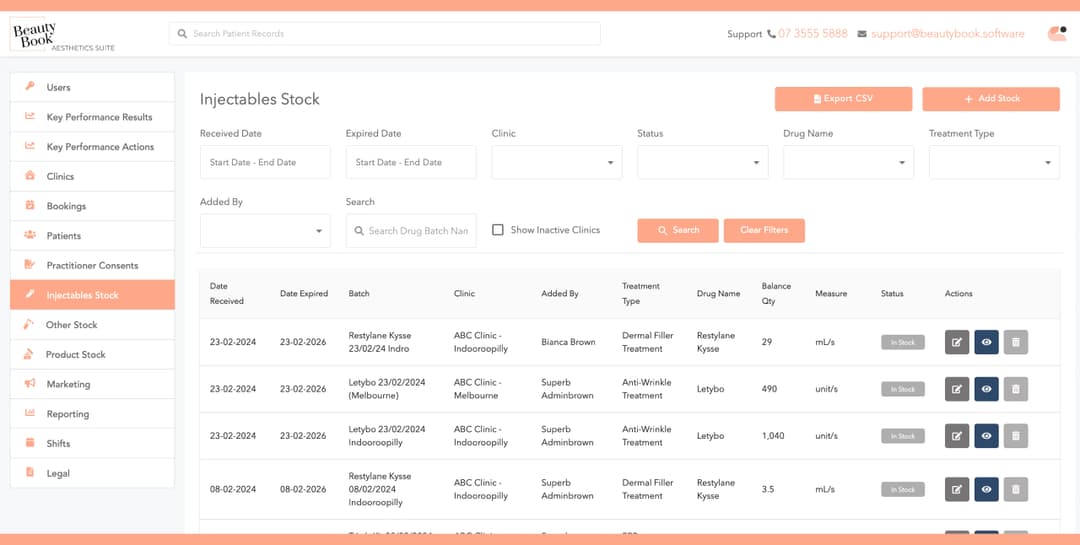1080x545 pixels.
Task: Edit the Letybo 23/02/2024 (Melbourne) batch
Action: (957, 389)
